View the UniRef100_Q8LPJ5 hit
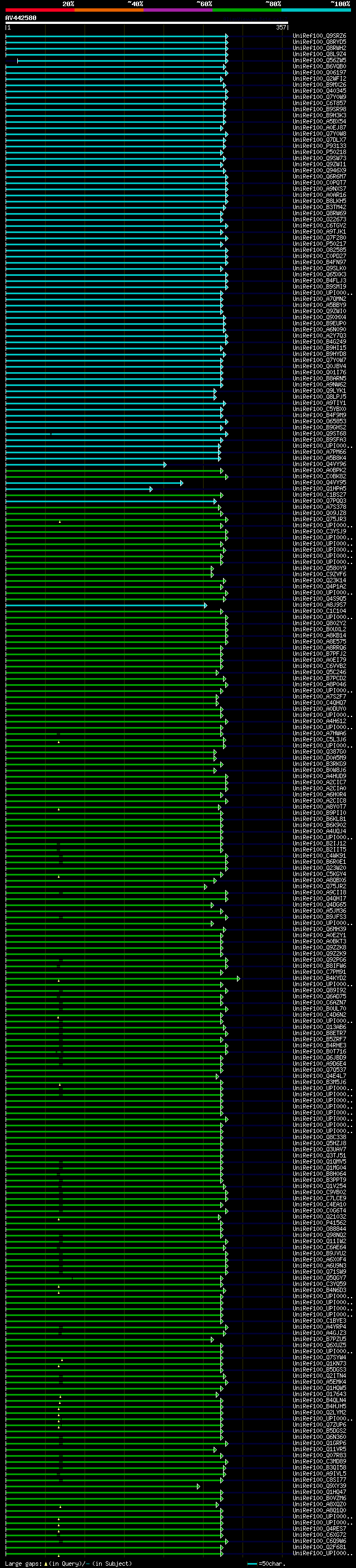The width and height of the screenshot is (356, 1568). click(319, 397)
